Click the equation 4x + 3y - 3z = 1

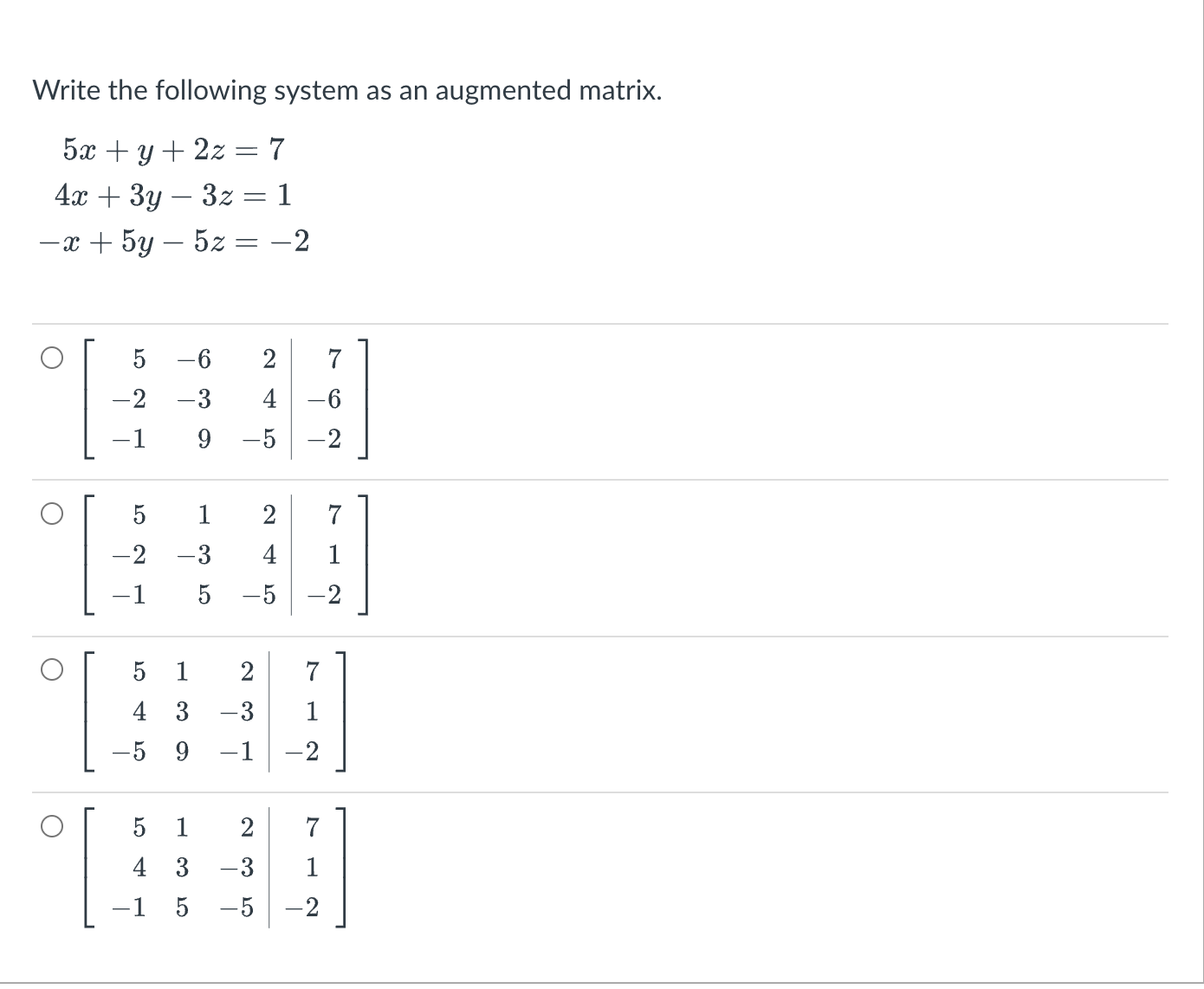point(173,196)
